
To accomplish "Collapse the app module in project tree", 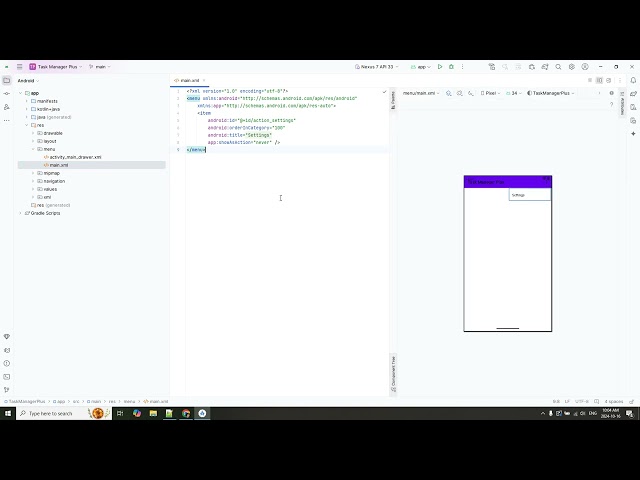I will 20,93.
